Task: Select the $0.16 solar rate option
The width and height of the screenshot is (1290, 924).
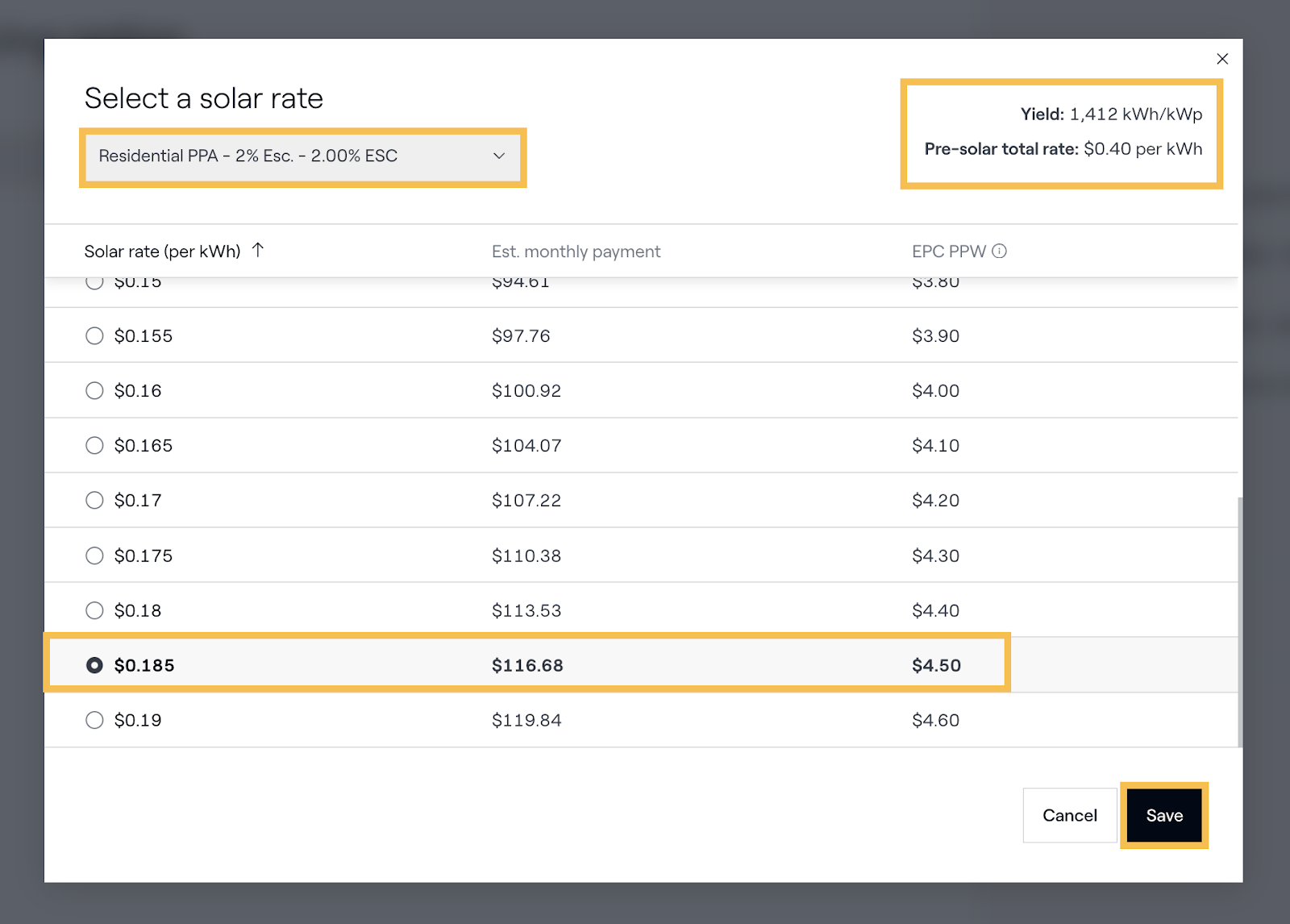Action: 94,391
